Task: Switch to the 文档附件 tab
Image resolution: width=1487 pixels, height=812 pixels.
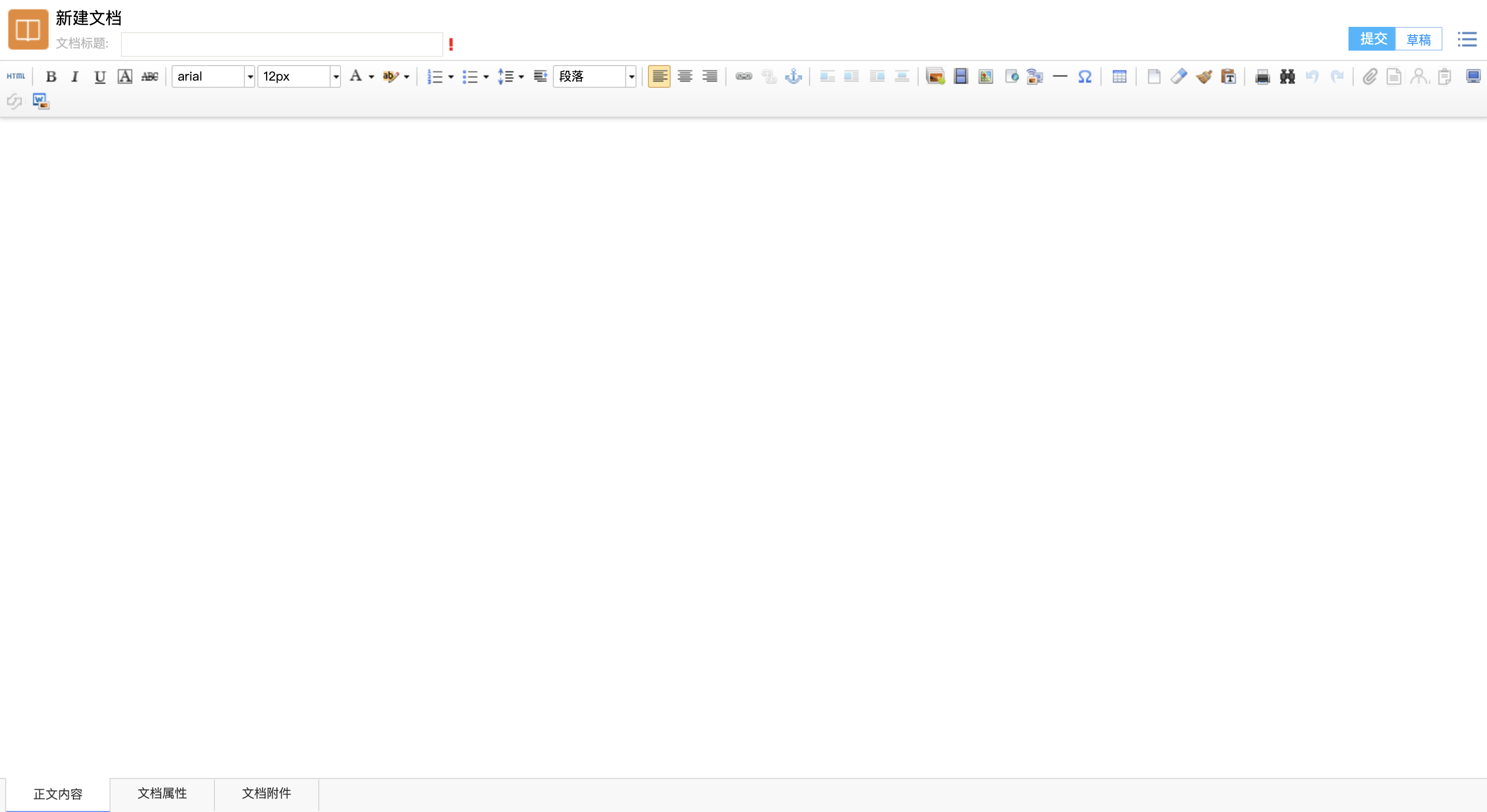Action: [x=266, y=793]
